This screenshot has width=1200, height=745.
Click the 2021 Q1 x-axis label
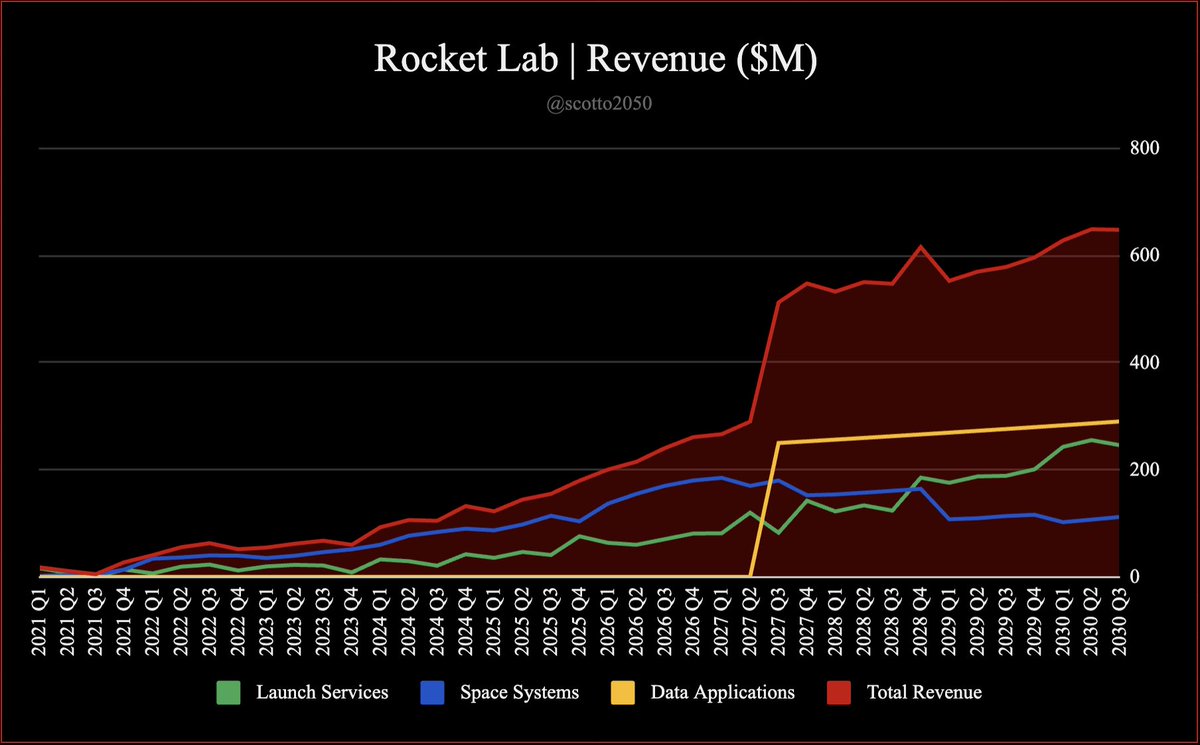coord(39,623)
